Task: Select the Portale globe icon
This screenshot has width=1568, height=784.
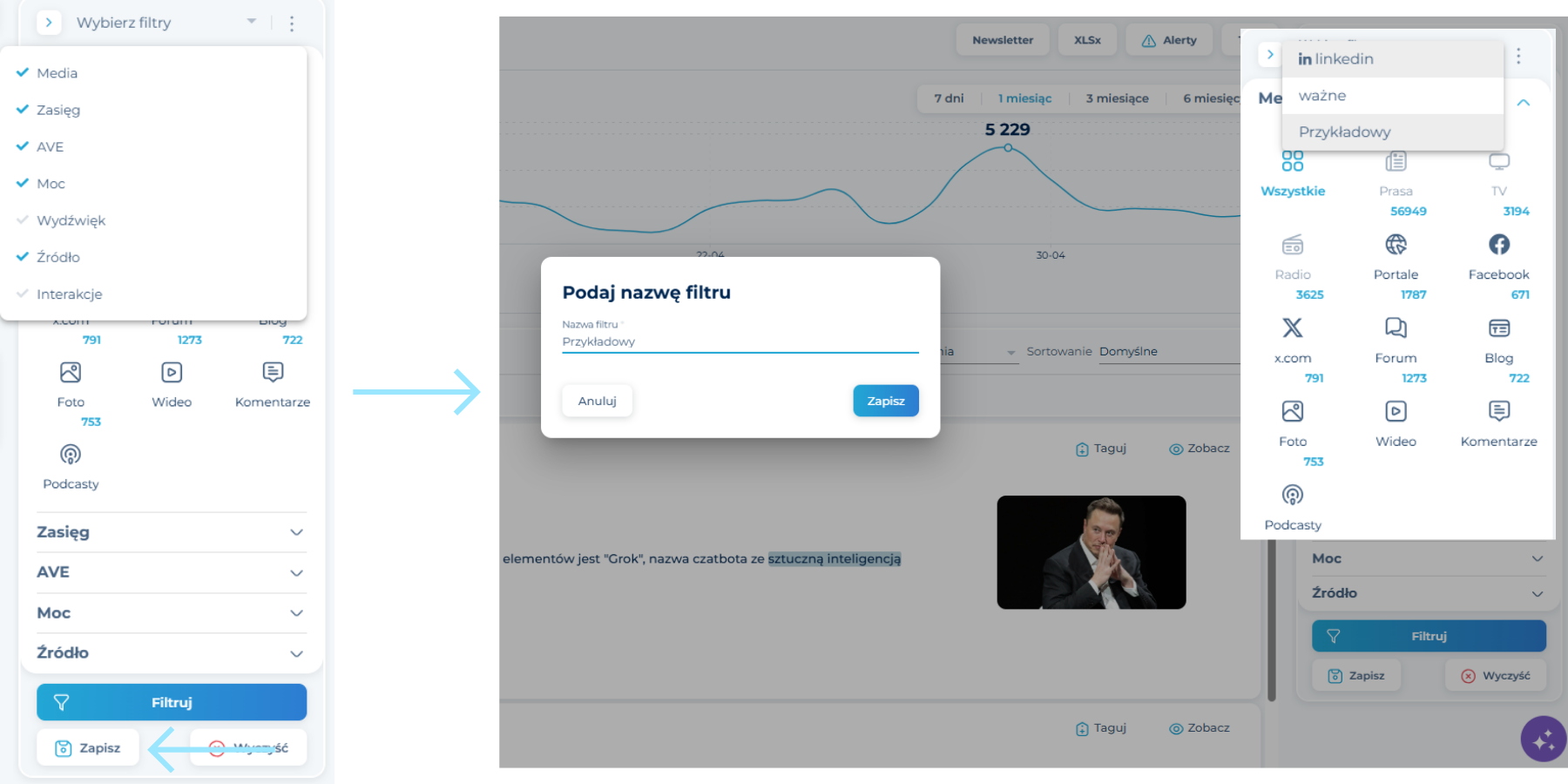Action: 1396,245
